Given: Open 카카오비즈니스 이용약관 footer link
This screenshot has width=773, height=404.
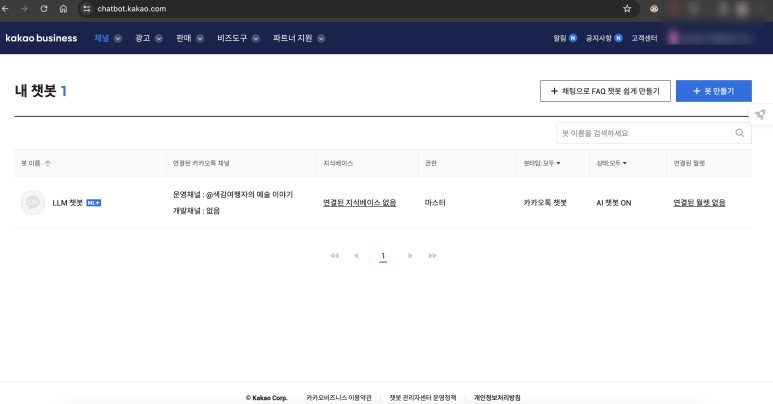Looking at the screenshot, I should click(339, 398).
